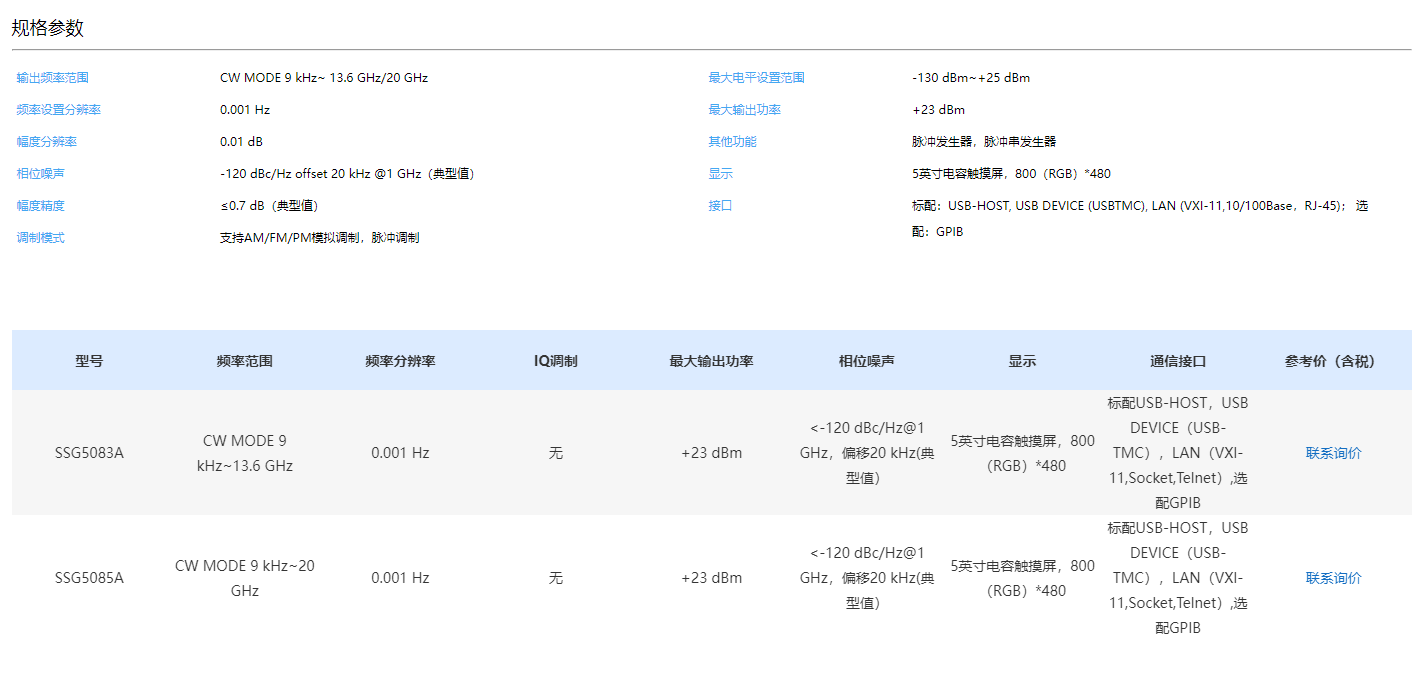Image resolution: width=1419 pixels, height=678 pixels.
Task: Select the 通信接口 column header
Action: click(1178, 361)
